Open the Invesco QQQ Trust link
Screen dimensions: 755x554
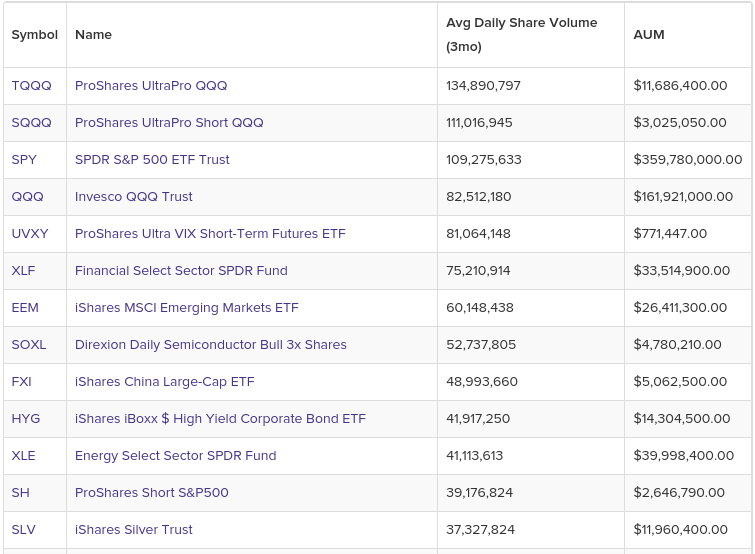pyautogui.click(x=134, y=197)
